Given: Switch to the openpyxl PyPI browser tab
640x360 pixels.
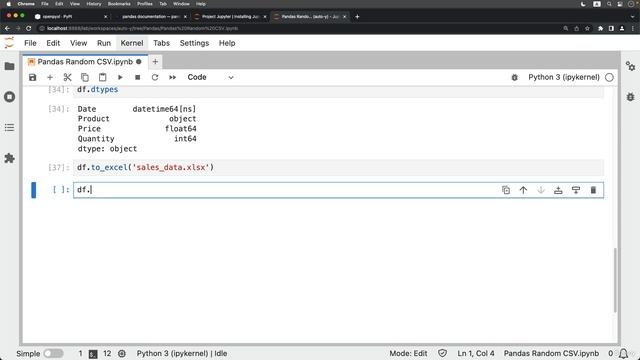Looking at the screenshot, I should (70, 16).
